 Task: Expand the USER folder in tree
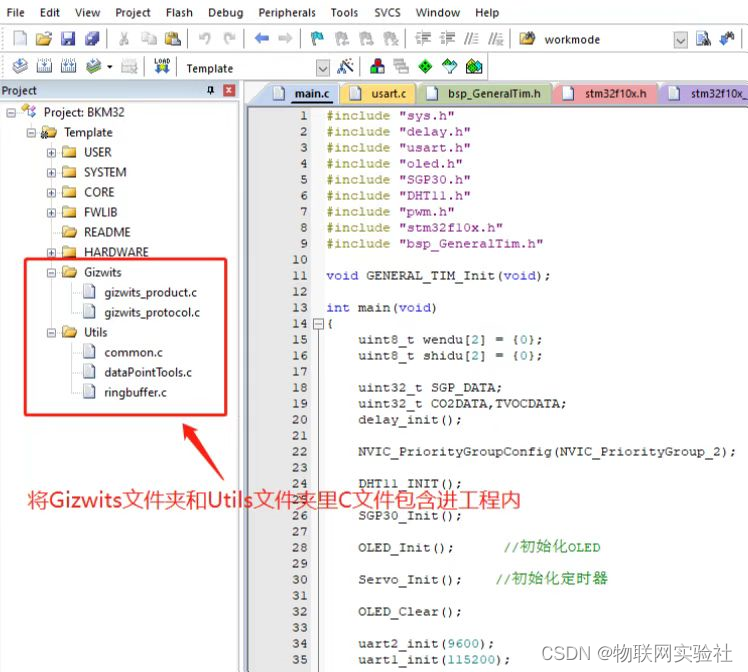coord(51,152)
